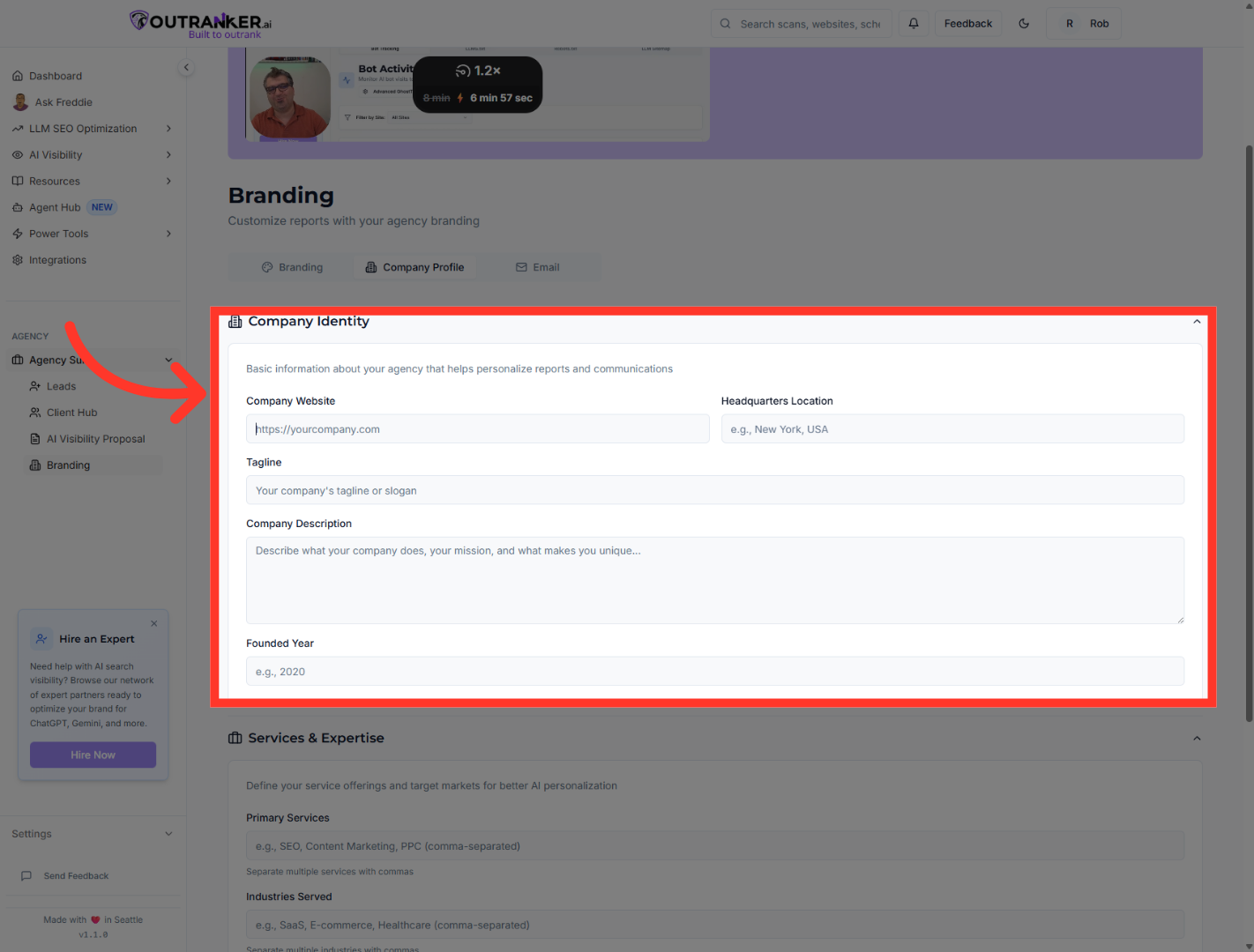Open Send Feedback at the sidebar bottom

(76, 875)
